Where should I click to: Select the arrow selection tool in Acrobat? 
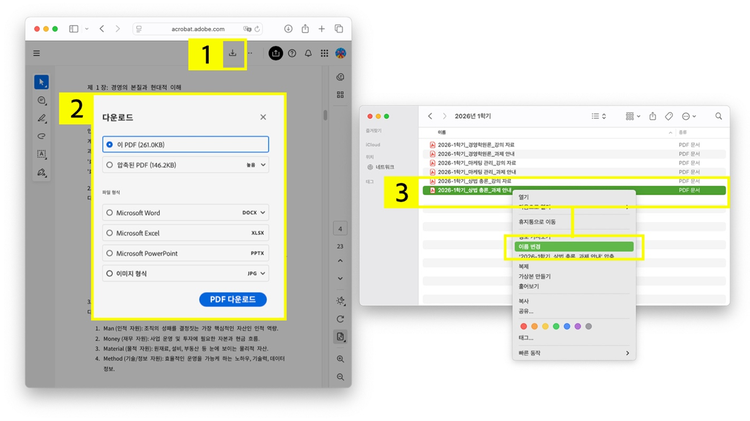coord(42,82)
